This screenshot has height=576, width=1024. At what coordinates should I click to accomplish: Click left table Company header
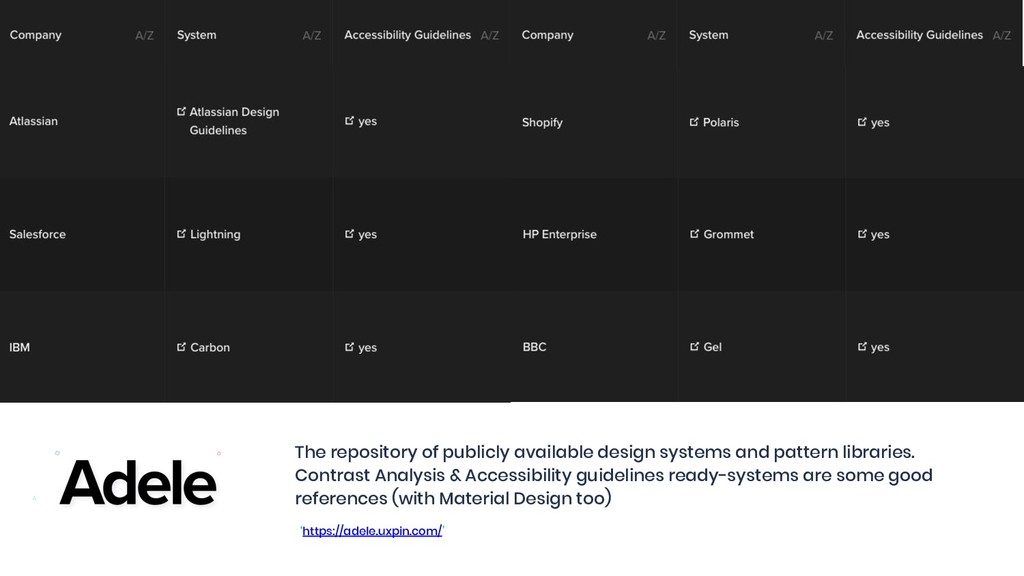pyautogui.click(x=35, y=35)
